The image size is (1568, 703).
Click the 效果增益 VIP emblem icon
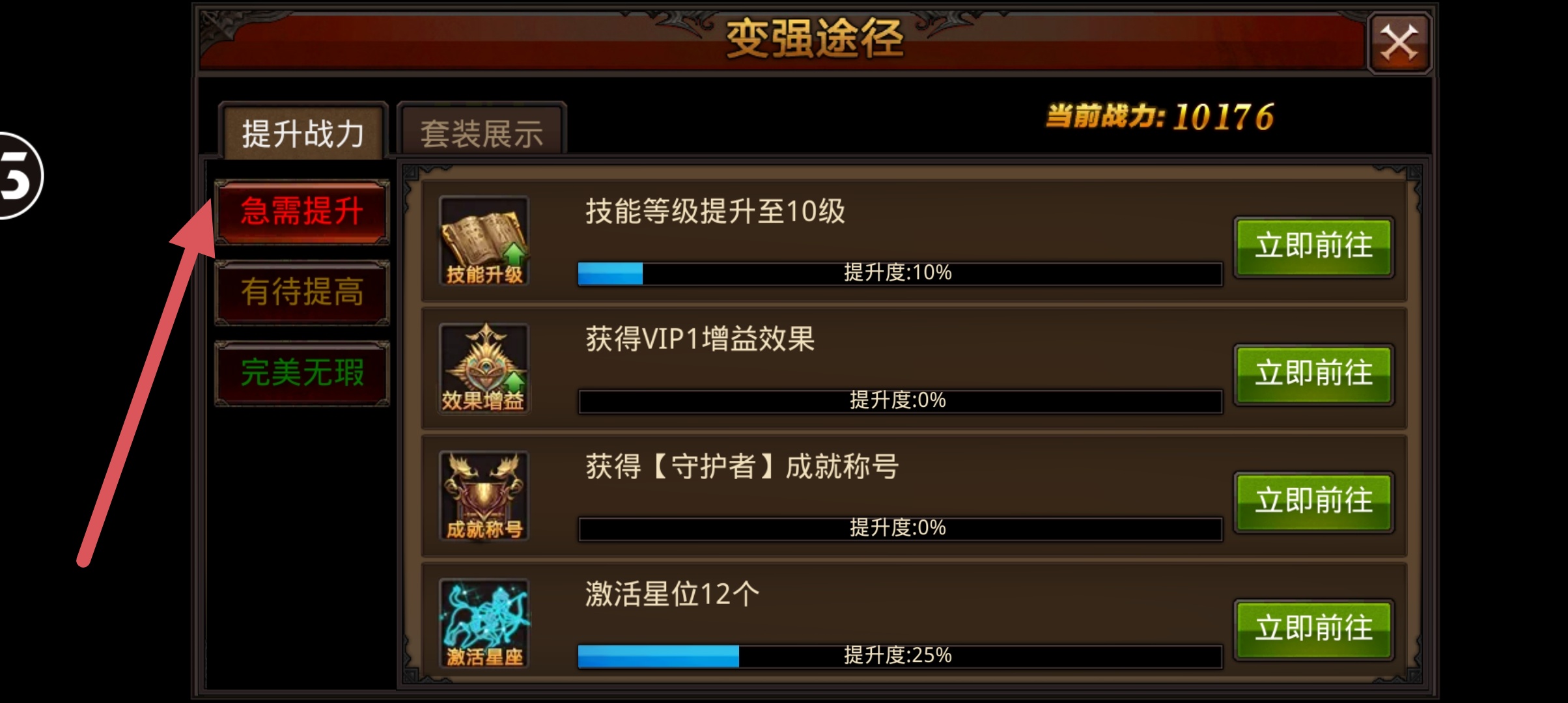(484, 368)
